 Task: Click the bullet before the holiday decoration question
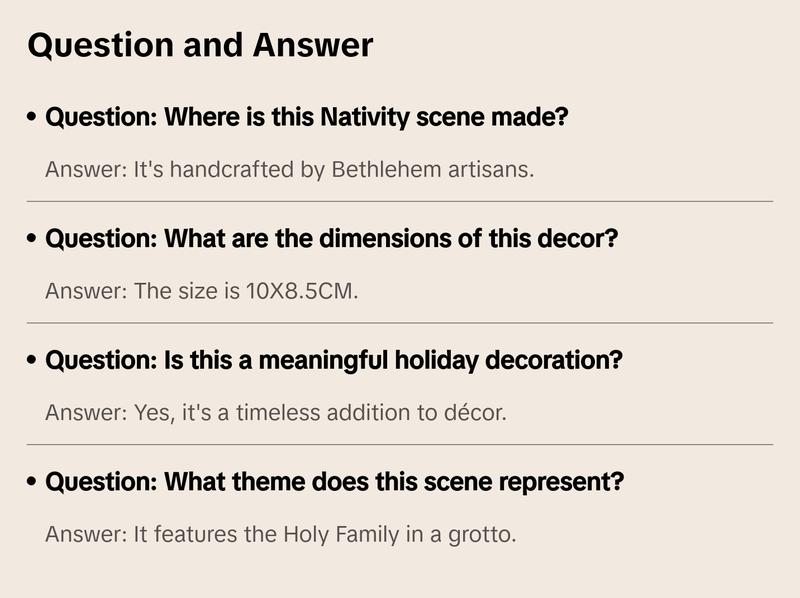pyautogui.click(x=33, y=360)
